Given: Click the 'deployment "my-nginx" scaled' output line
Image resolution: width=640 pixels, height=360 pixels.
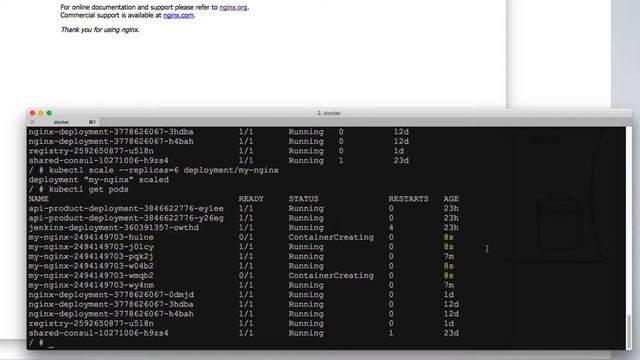Looking at the screenshot, I should coord(98,180).
